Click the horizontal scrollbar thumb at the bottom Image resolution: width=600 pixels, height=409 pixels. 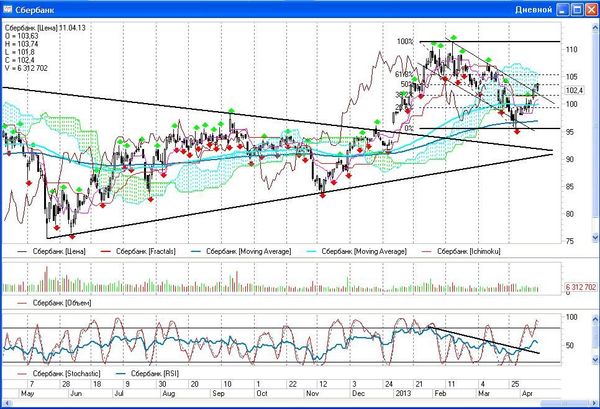click(564, 403)
